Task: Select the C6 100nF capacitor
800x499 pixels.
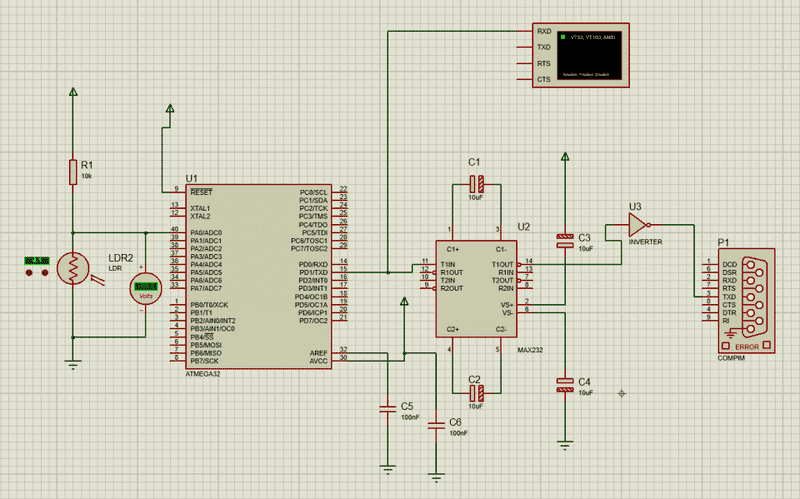Action: tap(436, 424)
